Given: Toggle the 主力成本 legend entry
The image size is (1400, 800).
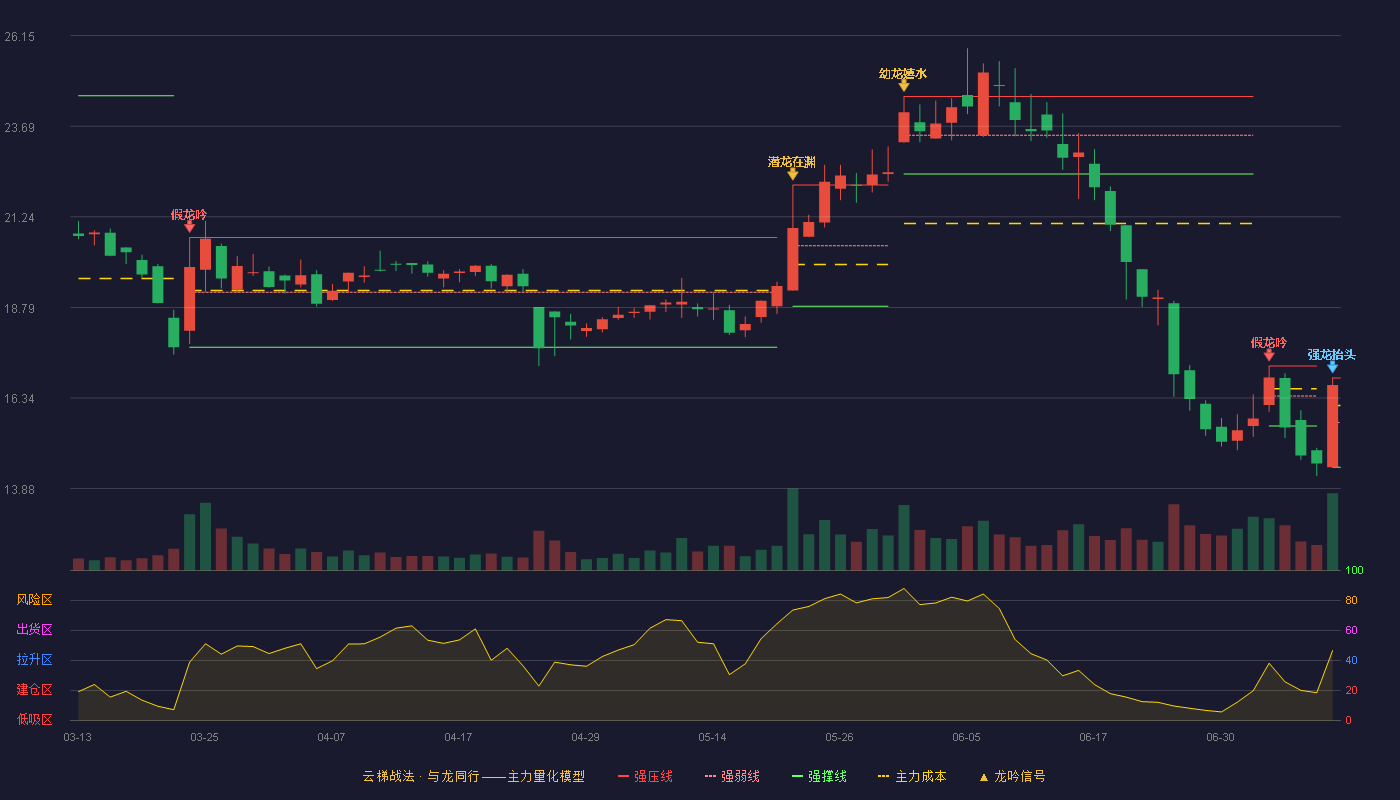Looking at the screenshot, I should click(x=912, y=776).
